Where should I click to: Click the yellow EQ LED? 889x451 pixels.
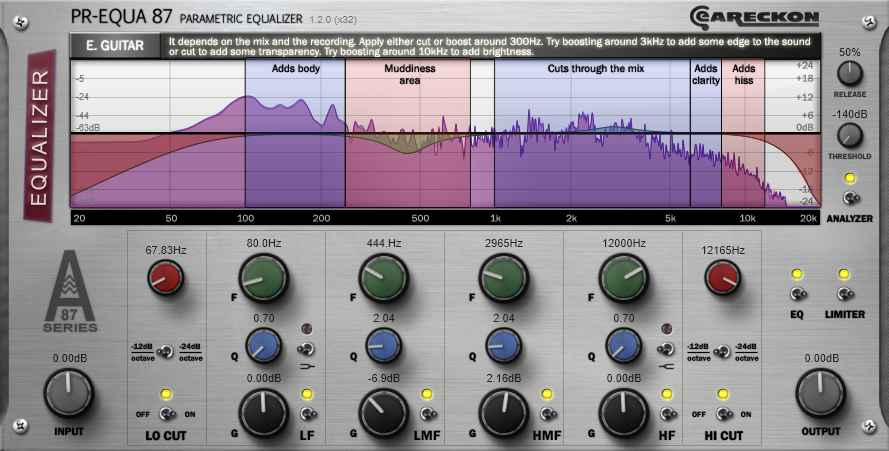click(x=797, y=275)
